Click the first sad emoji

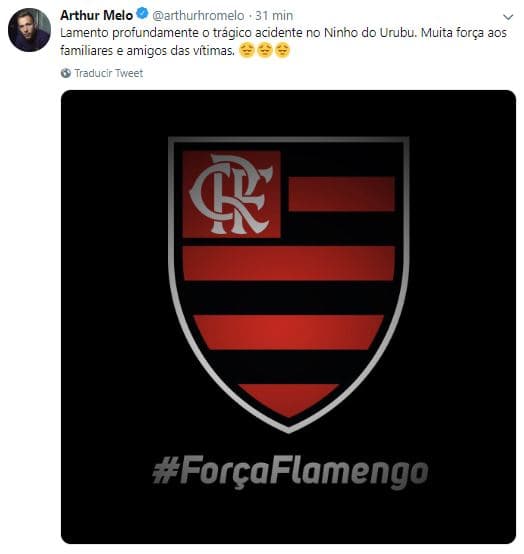247,50
